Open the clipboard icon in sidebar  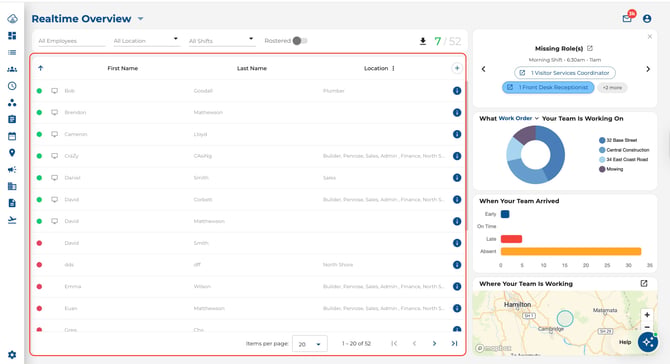pyautogui.click(x=12, y=119)
